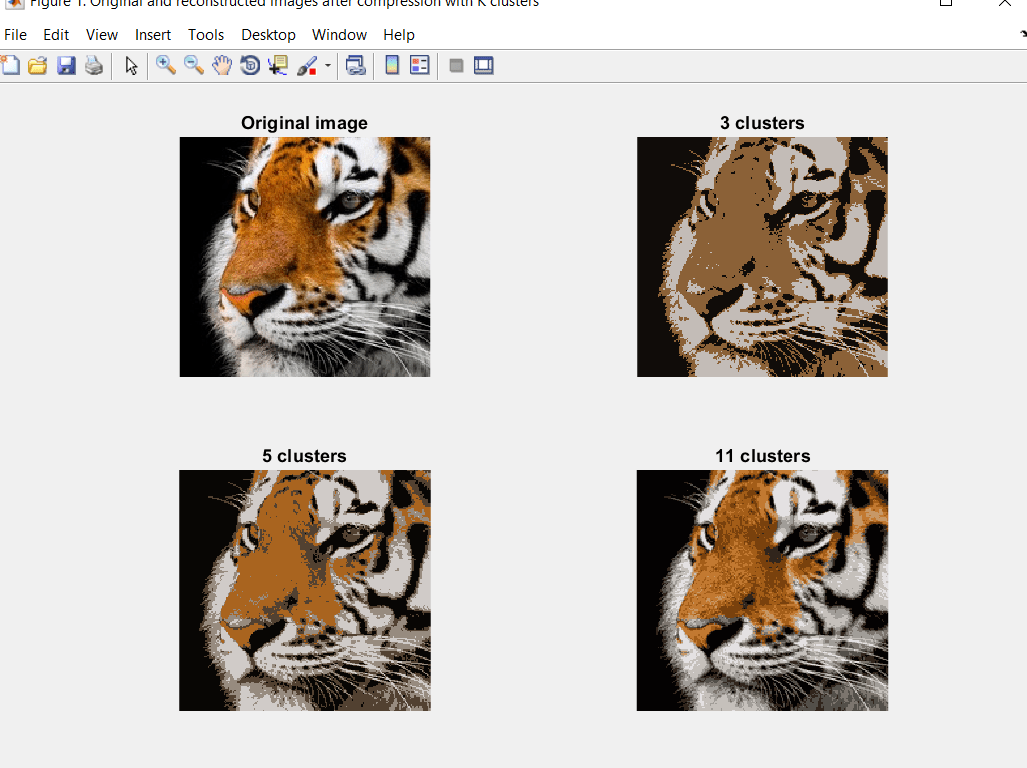Open the Tools menu

pos(206,35)
